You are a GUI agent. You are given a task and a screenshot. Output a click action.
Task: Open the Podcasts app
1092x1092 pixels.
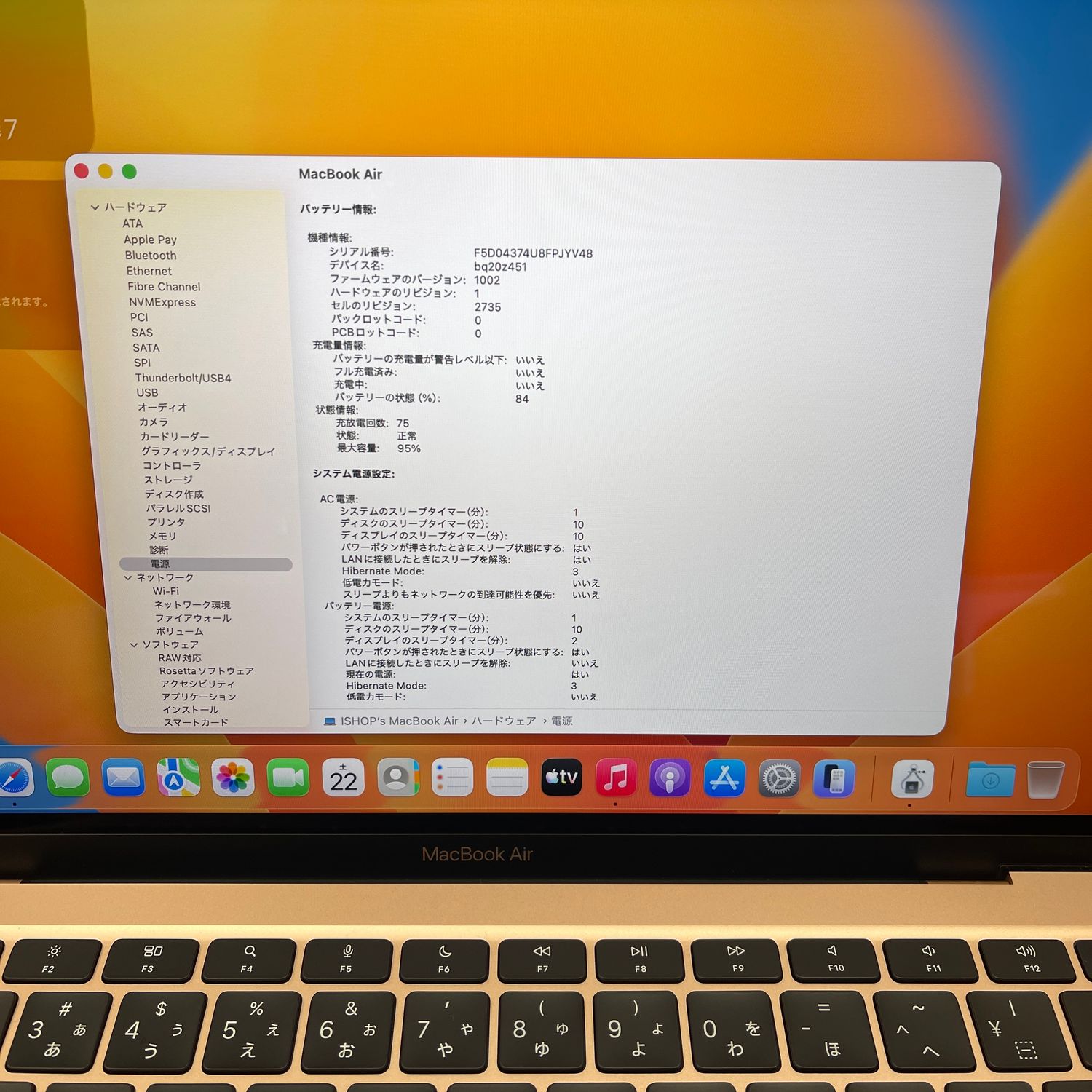pyautogui.click(x=670, y=778)
